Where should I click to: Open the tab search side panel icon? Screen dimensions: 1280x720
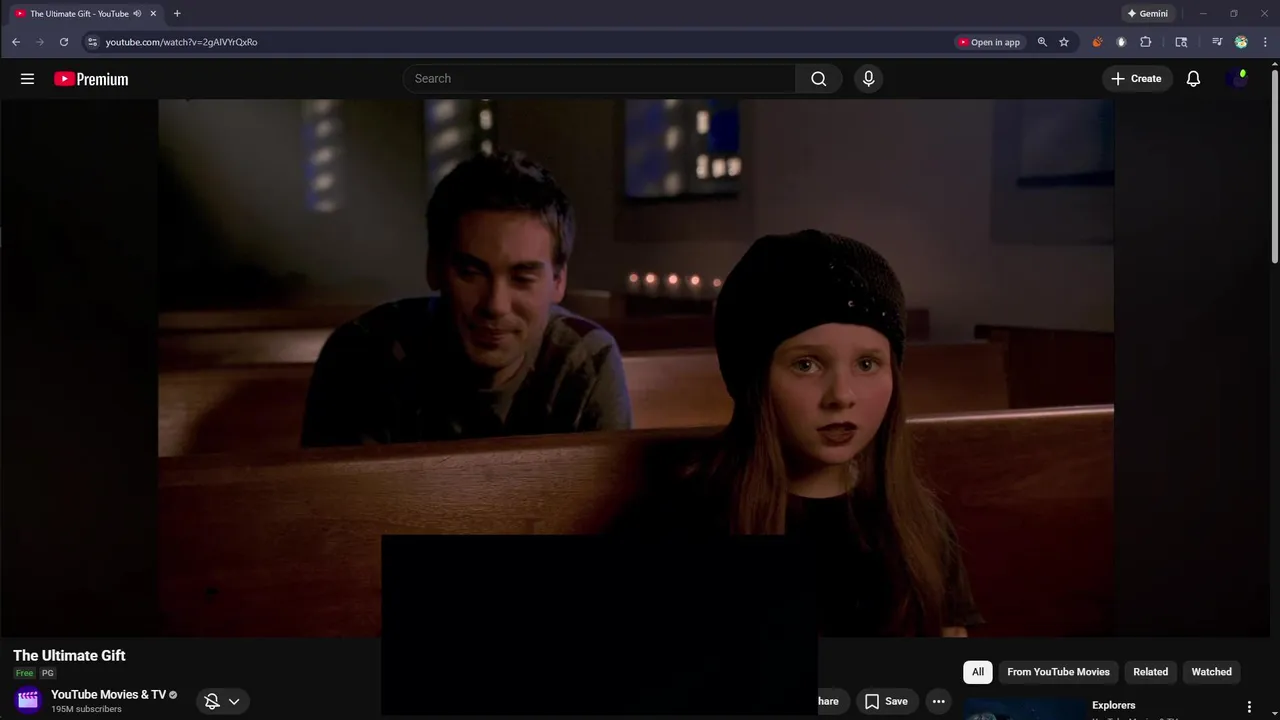1181,42
